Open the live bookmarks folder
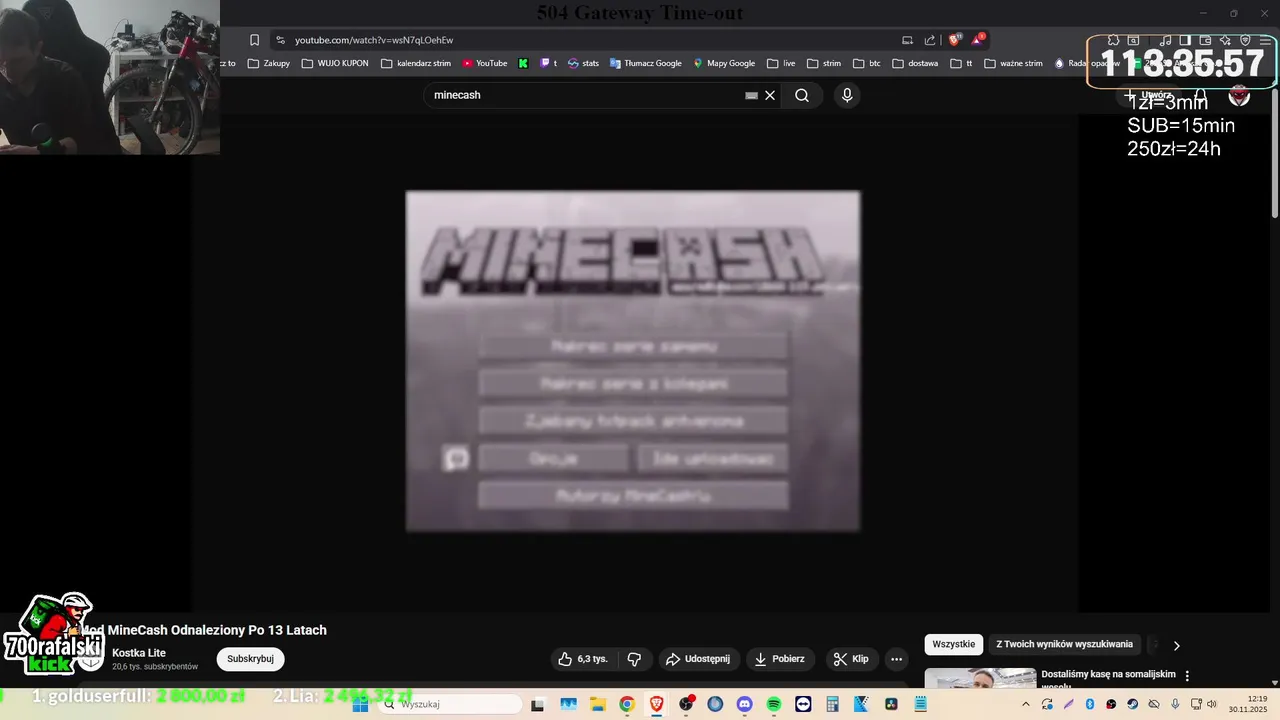This screenshot has width=1280, height=720. [x=781, y=63]
